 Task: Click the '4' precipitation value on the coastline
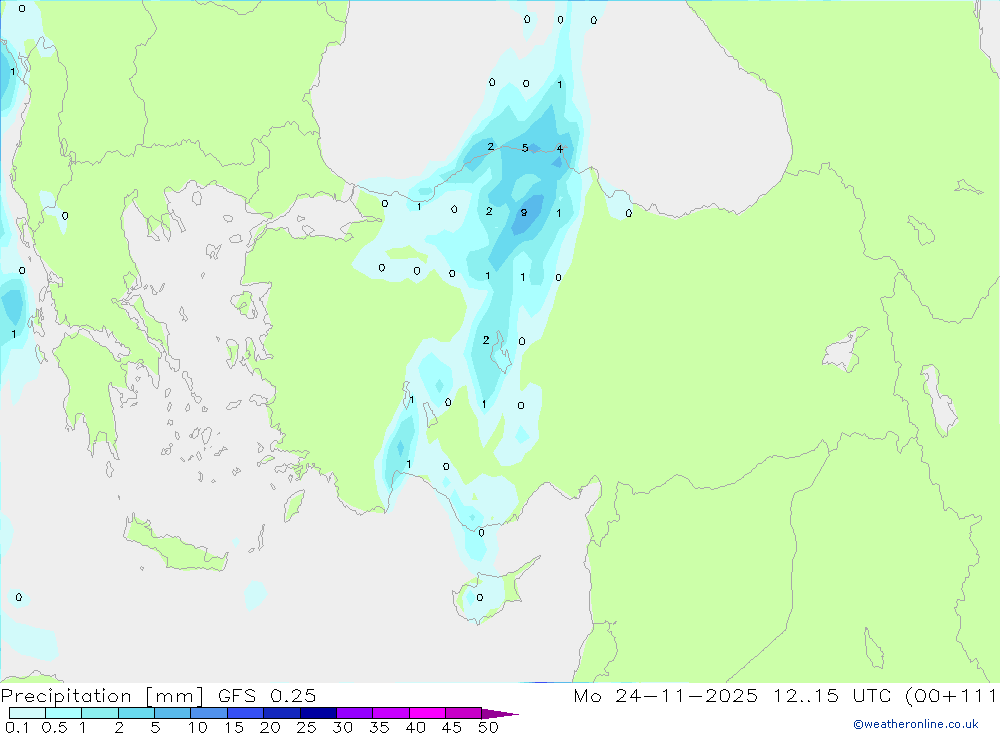(x=559, y=149)
